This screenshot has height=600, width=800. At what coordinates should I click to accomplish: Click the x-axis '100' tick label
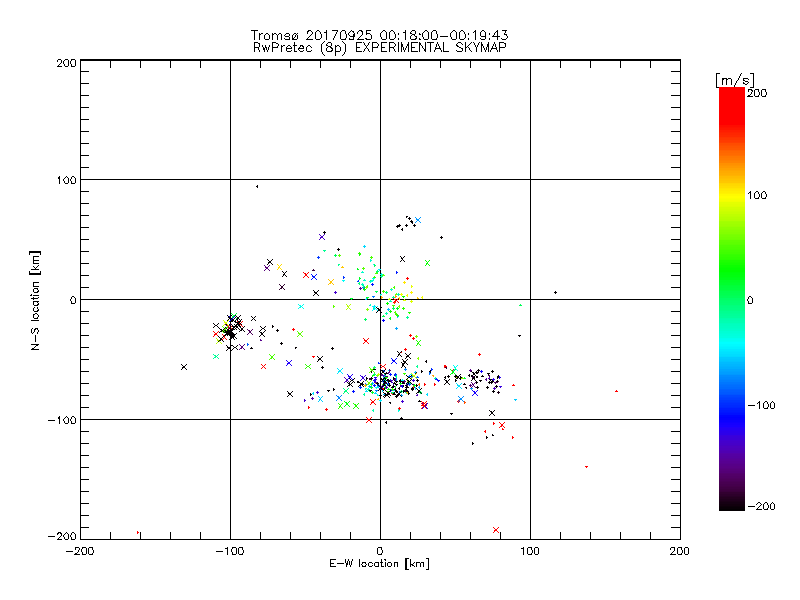[530, 551]
